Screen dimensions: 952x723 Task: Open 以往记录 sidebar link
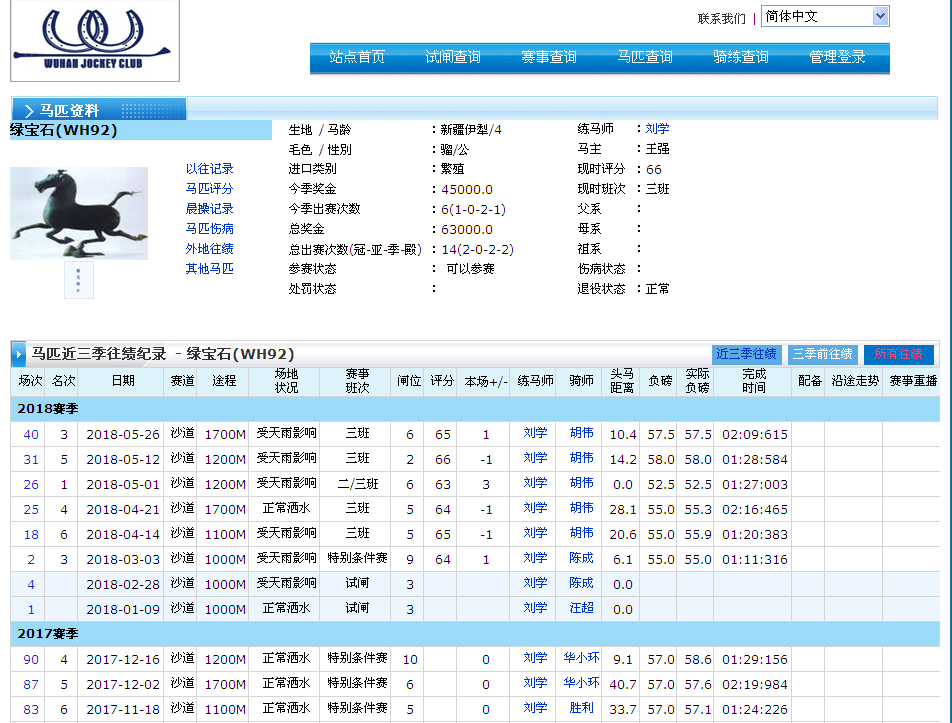point(209,169)
